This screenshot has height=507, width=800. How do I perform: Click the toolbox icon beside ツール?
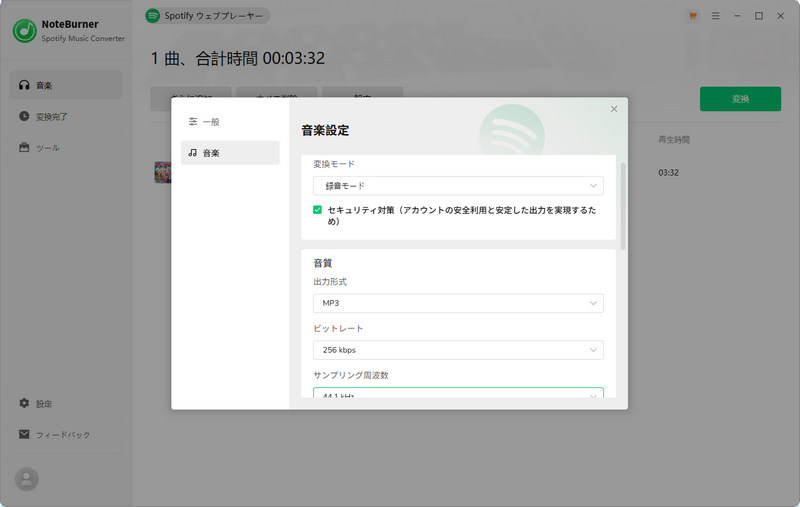coord(24,147)
